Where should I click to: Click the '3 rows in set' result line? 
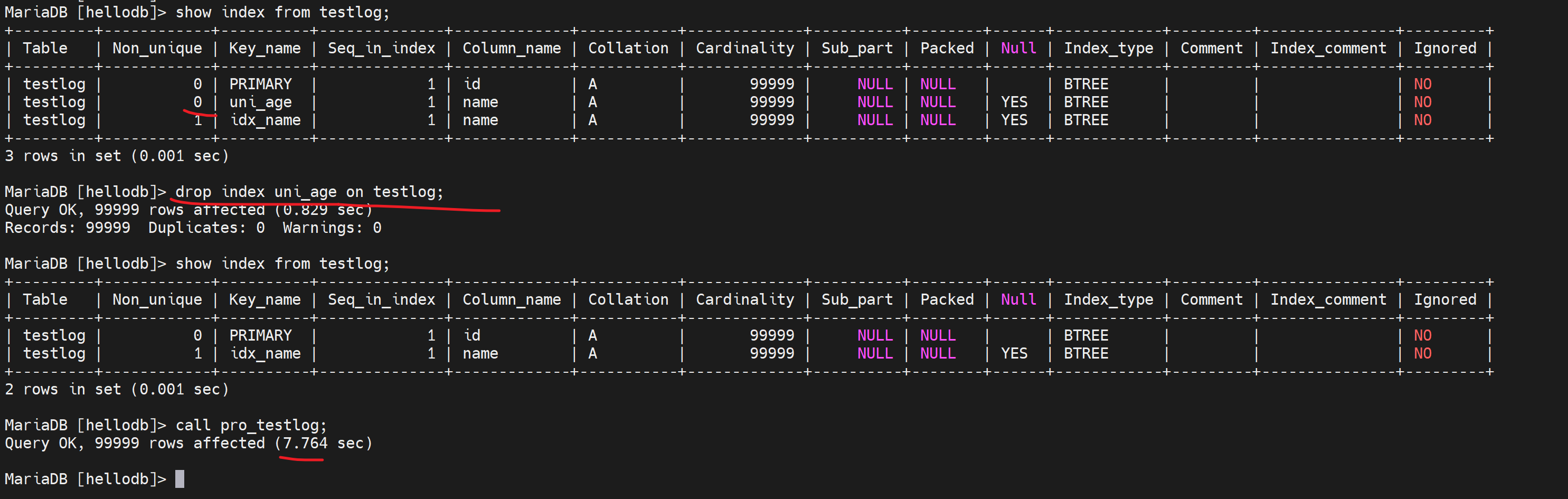[x=116, y=156]
